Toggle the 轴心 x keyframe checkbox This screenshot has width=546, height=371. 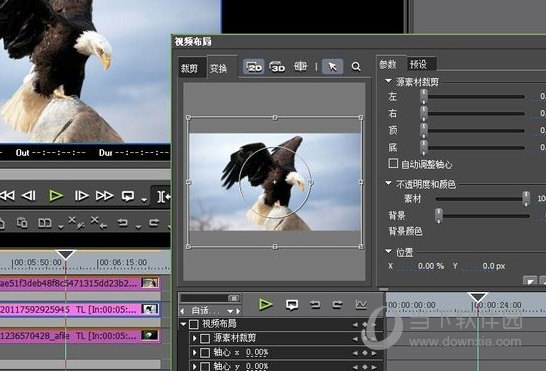click(205, 353)
